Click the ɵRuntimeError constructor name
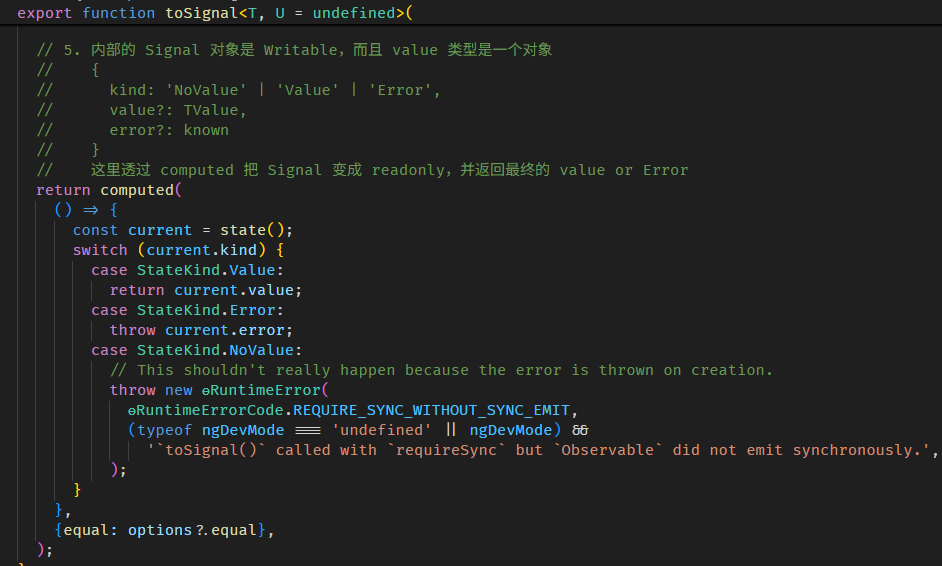This screenshot has width=942, height=566. 260,390
